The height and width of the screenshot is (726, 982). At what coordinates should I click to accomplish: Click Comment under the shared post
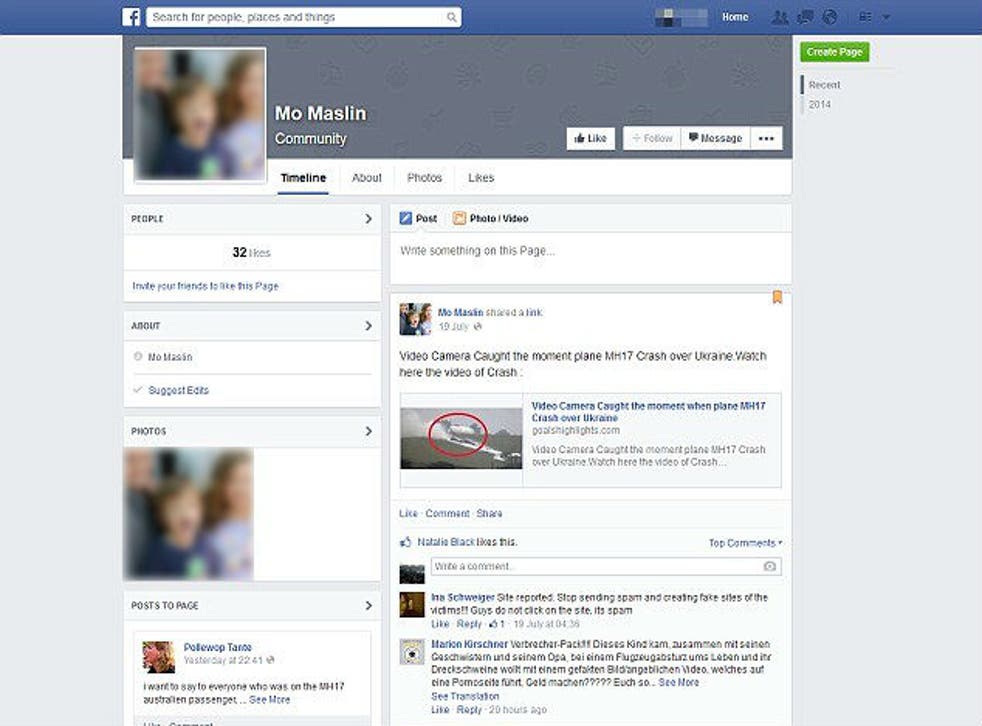[x=447, y=513]
